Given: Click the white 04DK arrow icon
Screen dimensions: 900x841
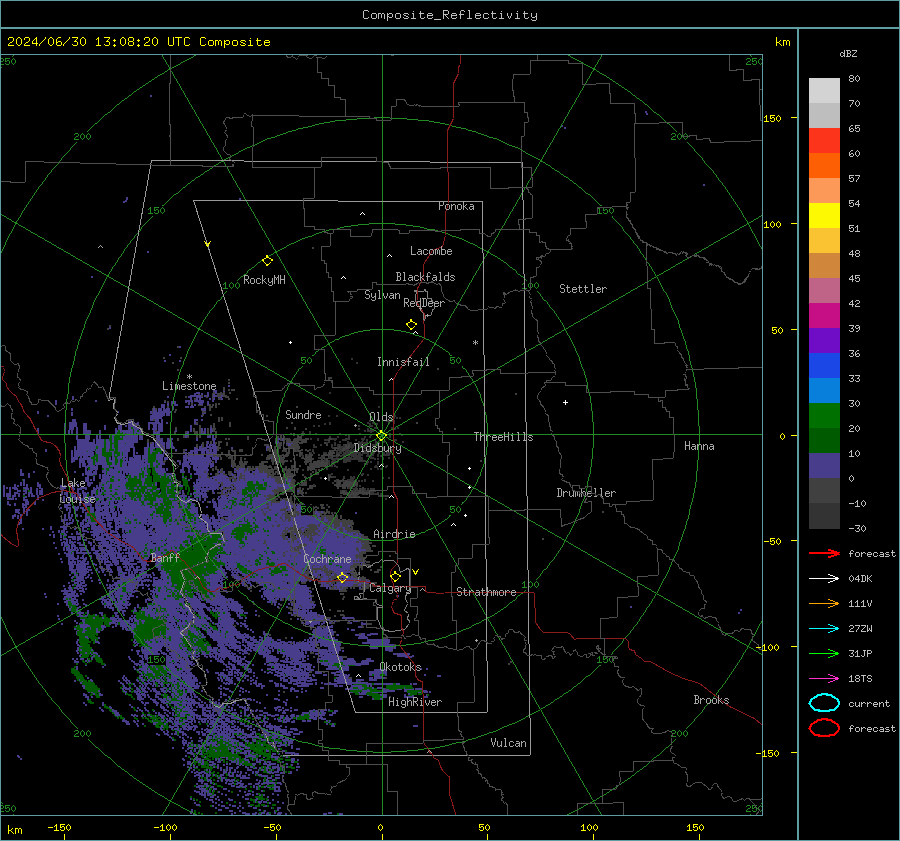Looking at the screenshot, I should (824, 579).
